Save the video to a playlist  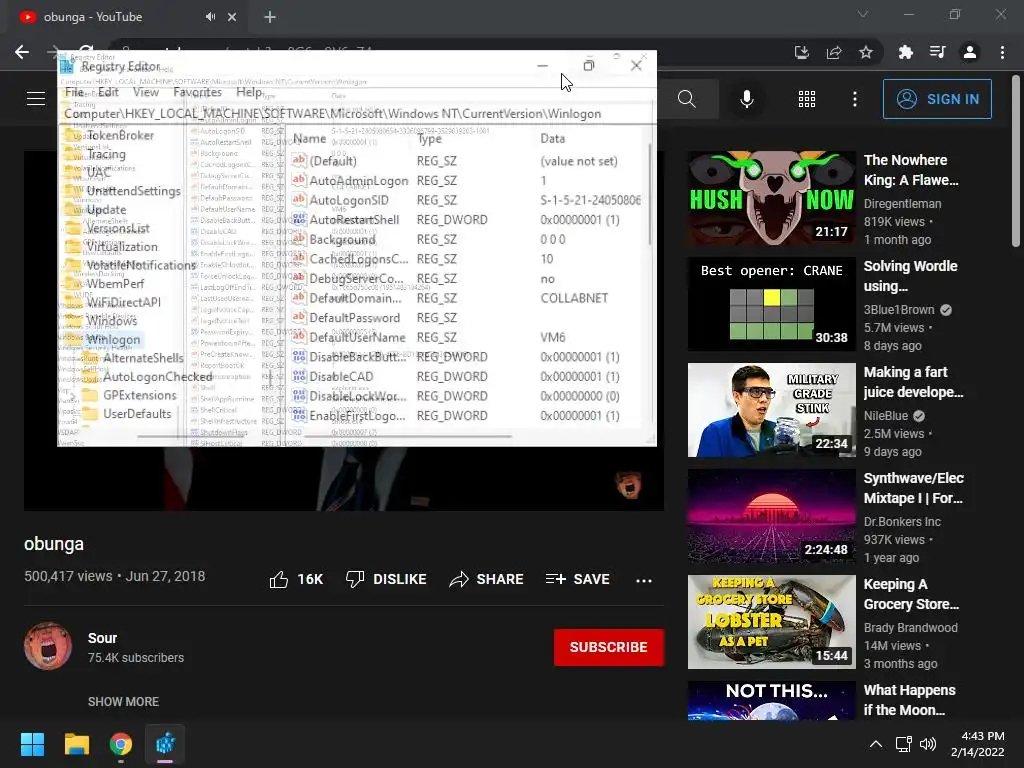pos(577,579)
